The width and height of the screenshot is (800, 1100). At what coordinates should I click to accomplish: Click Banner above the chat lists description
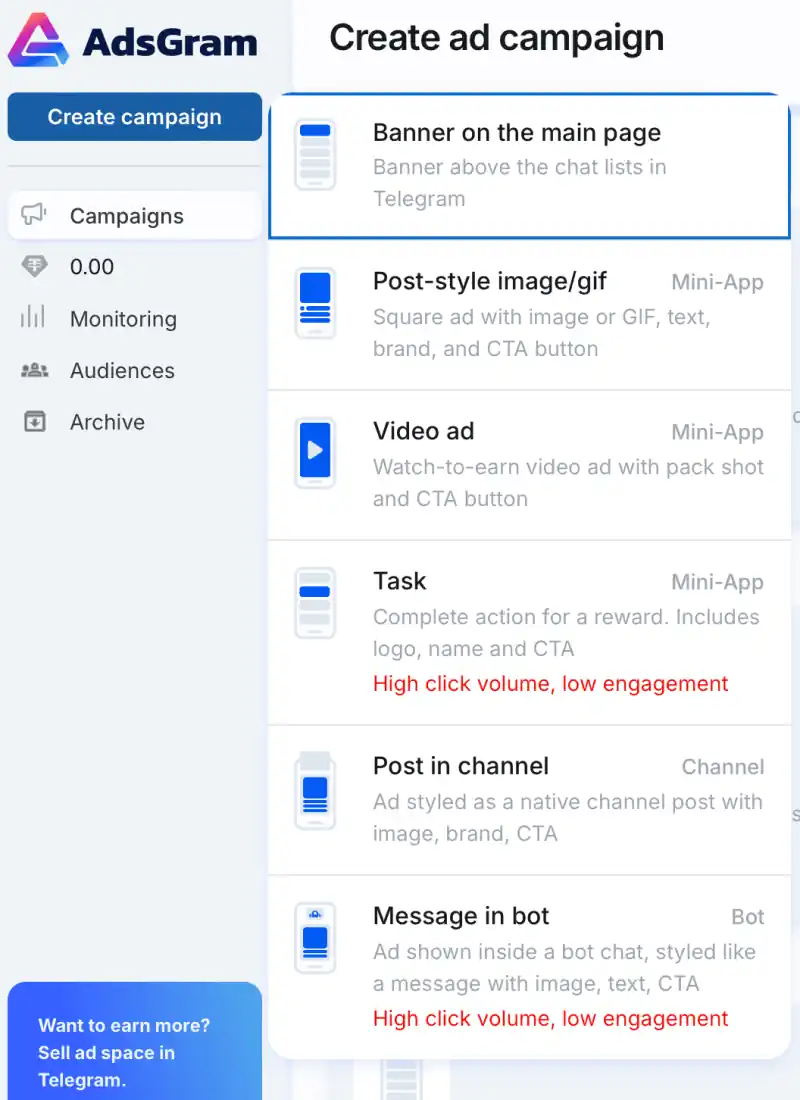click(x=519, y=182)
